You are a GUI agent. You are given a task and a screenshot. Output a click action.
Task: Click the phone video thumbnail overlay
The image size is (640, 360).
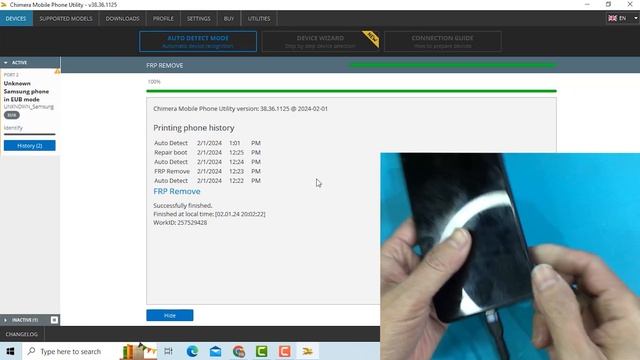click(x=510, y=256)
